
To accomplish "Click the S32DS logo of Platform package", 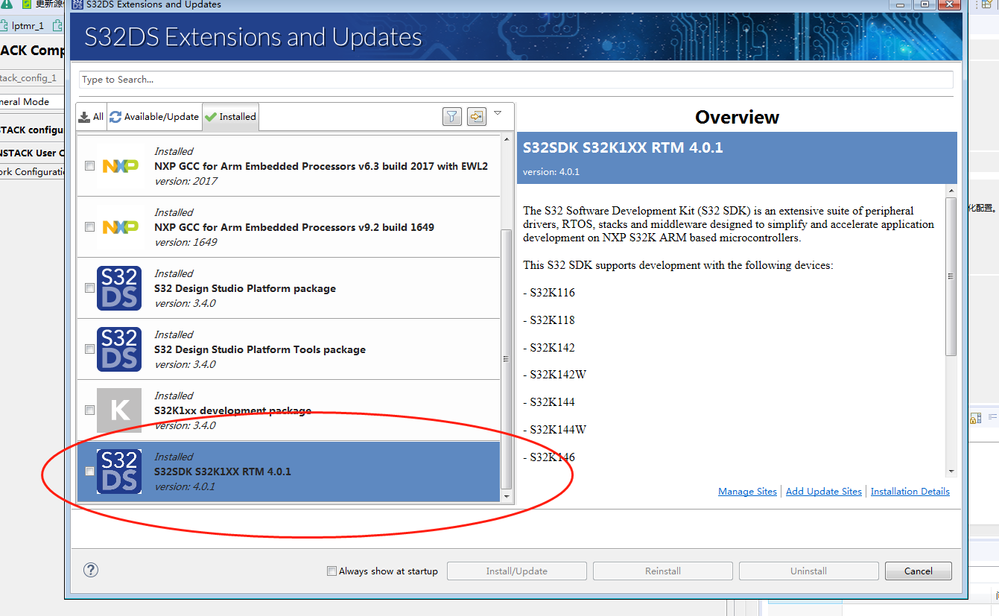I will [x=119, y=288].
